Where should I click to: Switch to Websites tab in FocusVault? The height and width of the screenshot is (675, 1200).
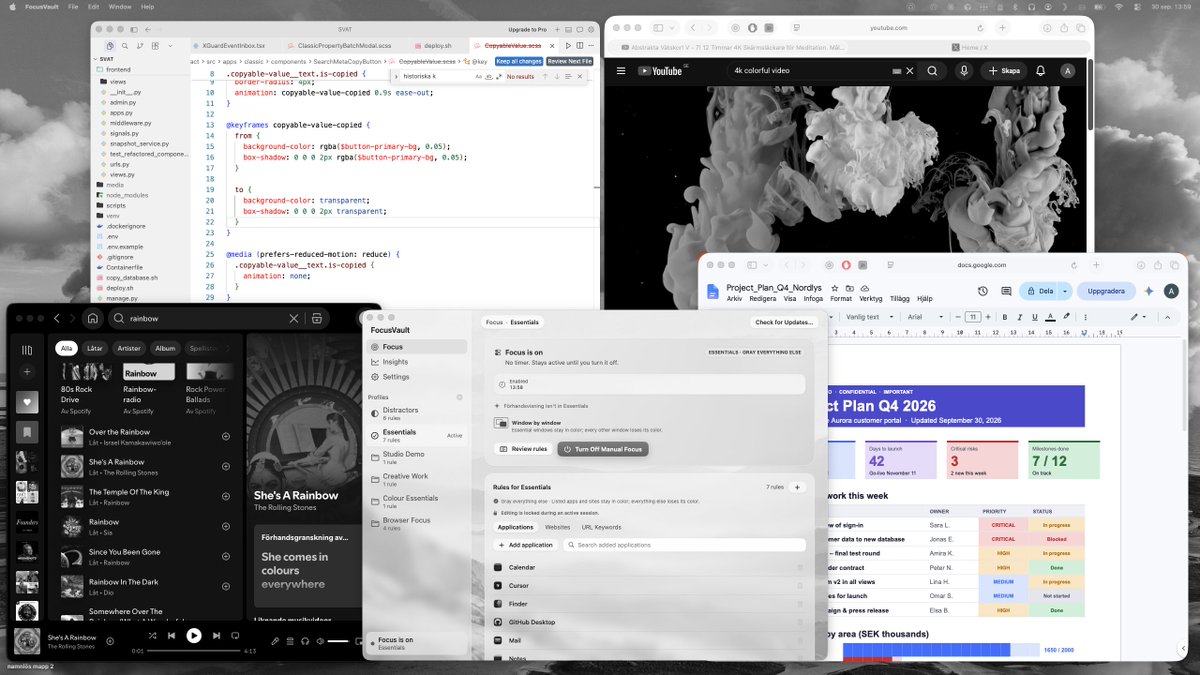click(557, 527)
